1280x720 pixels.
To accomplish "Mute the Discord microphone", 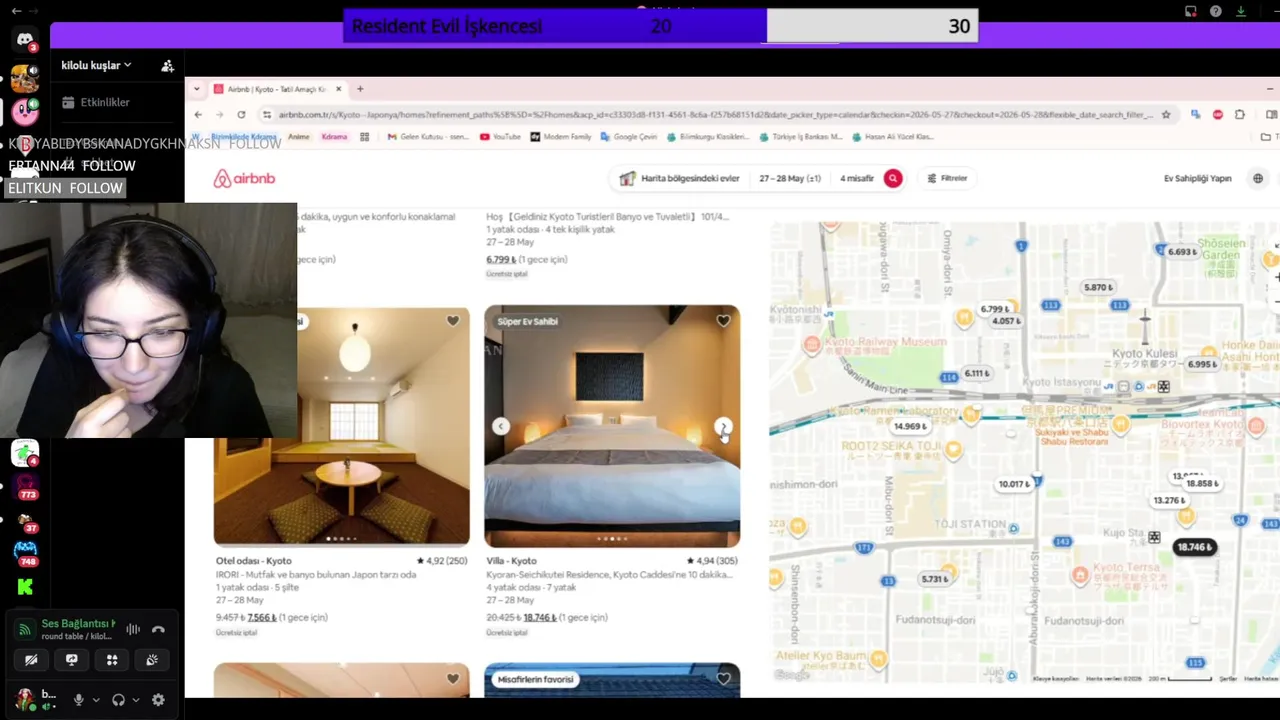I will 78,700.
